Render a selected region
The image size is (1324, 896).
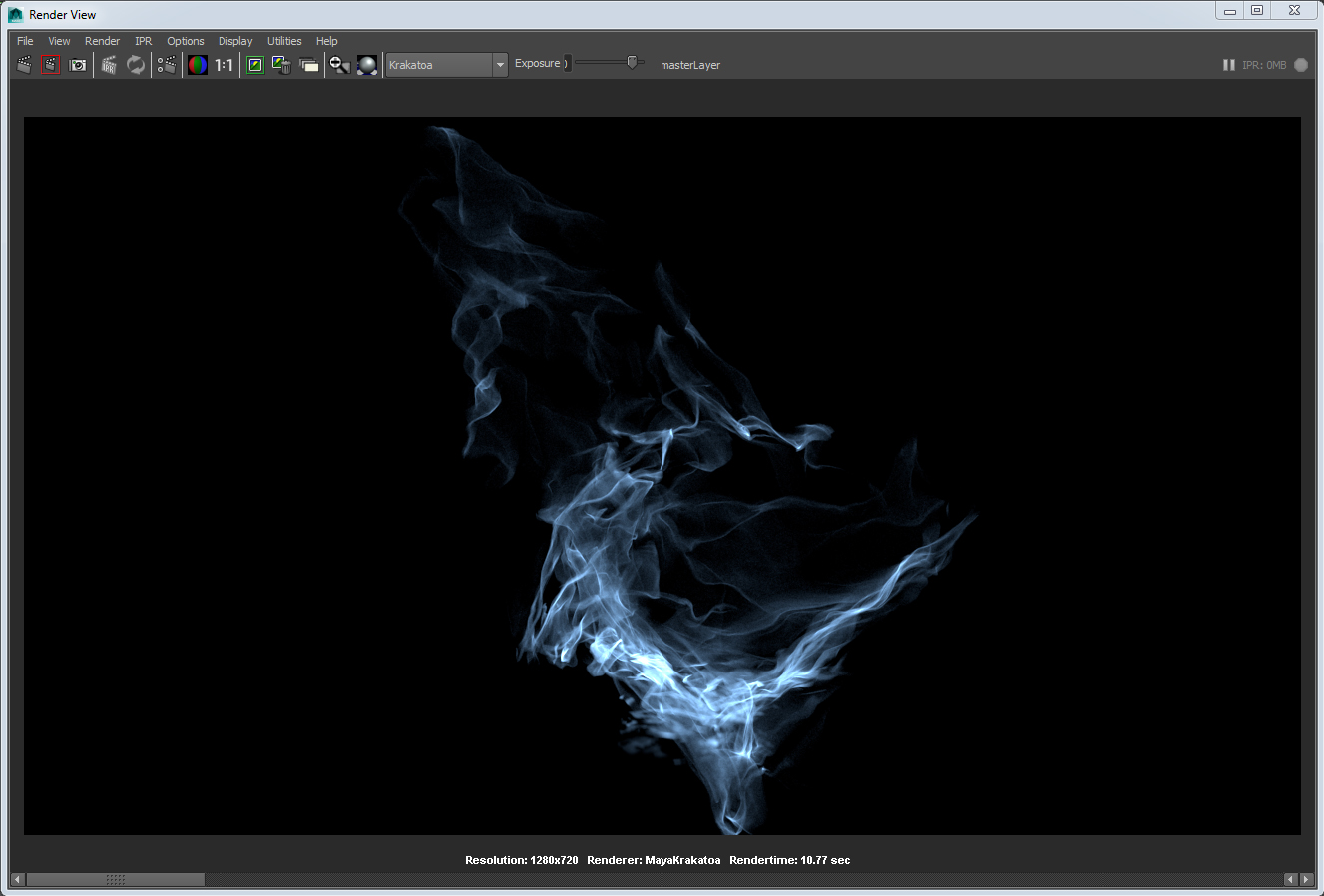[166, 64]
